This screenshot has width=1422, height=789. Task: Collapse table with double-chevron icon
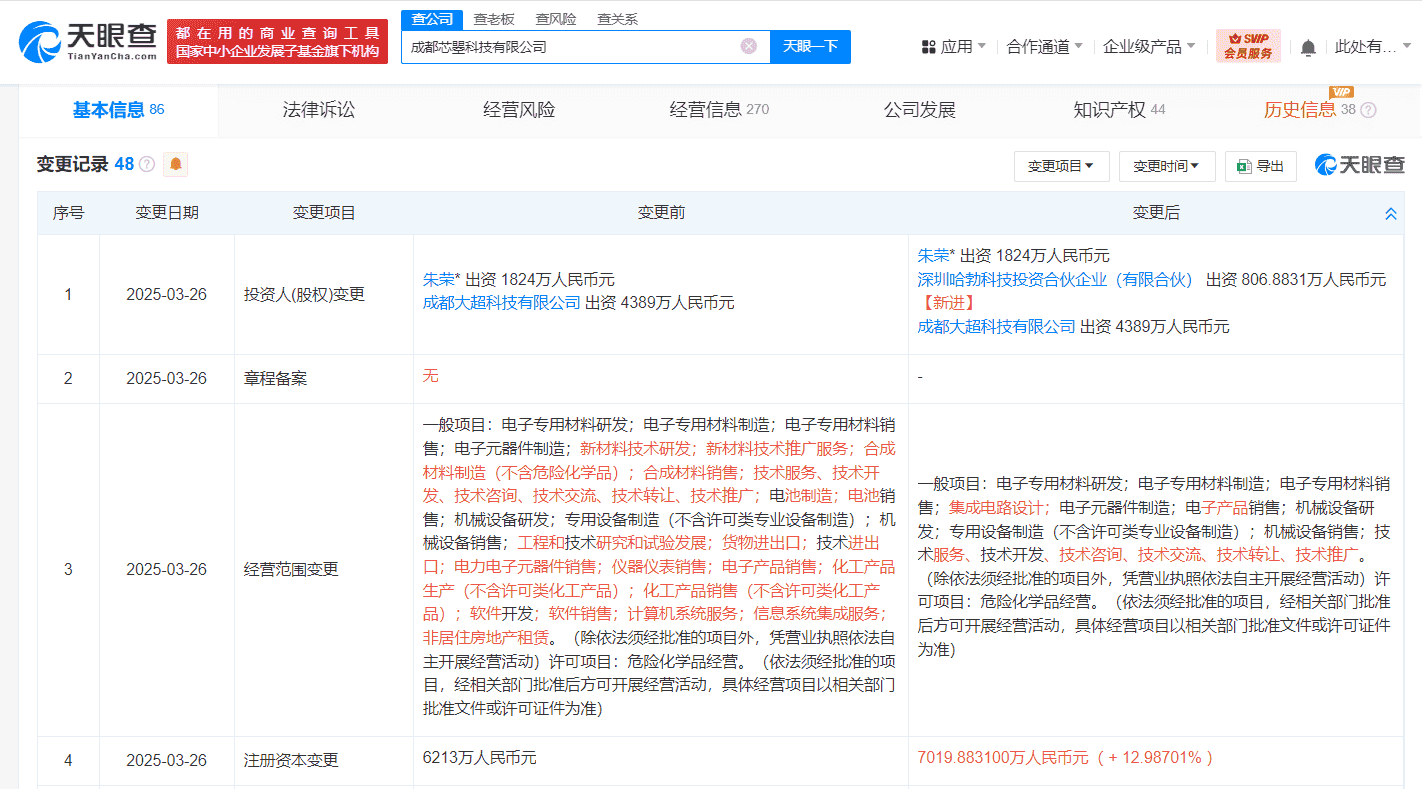[1390, 213]
